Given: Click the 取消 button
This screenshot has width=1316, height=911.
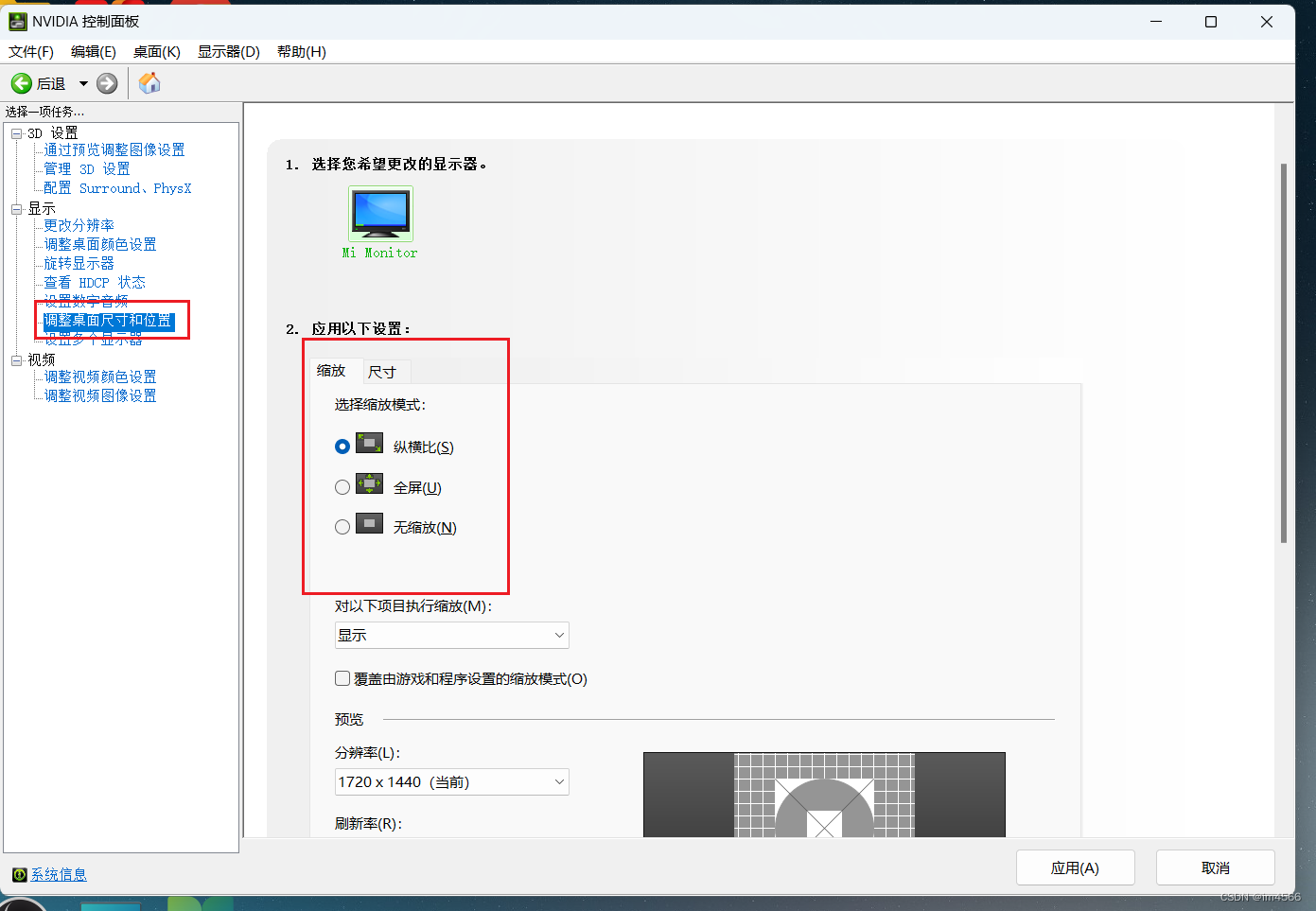Looking at the screenshot, I should [x=1216, y=867].
